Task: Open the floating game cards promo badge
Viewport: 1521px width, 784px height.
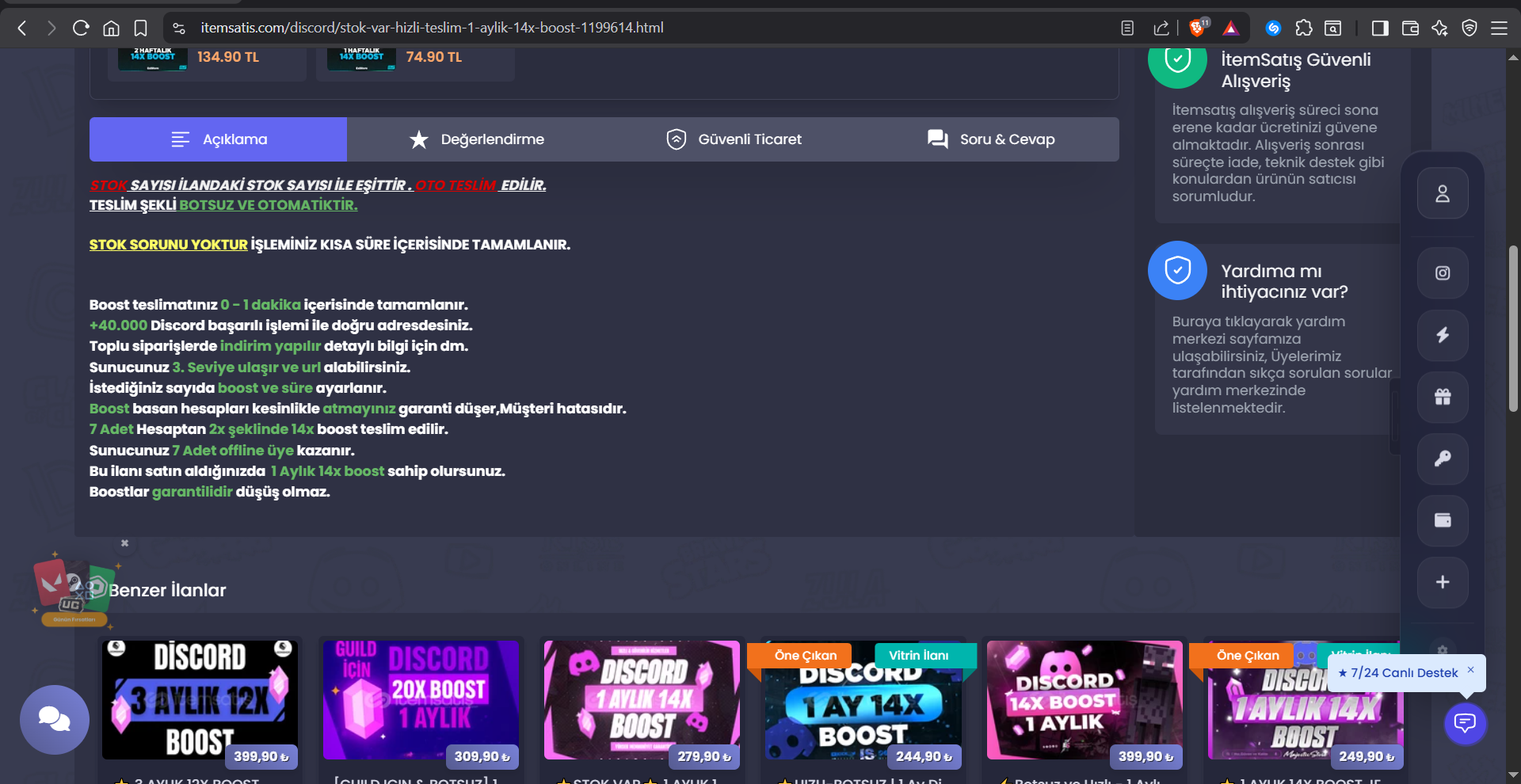Action: coord(74,591)
